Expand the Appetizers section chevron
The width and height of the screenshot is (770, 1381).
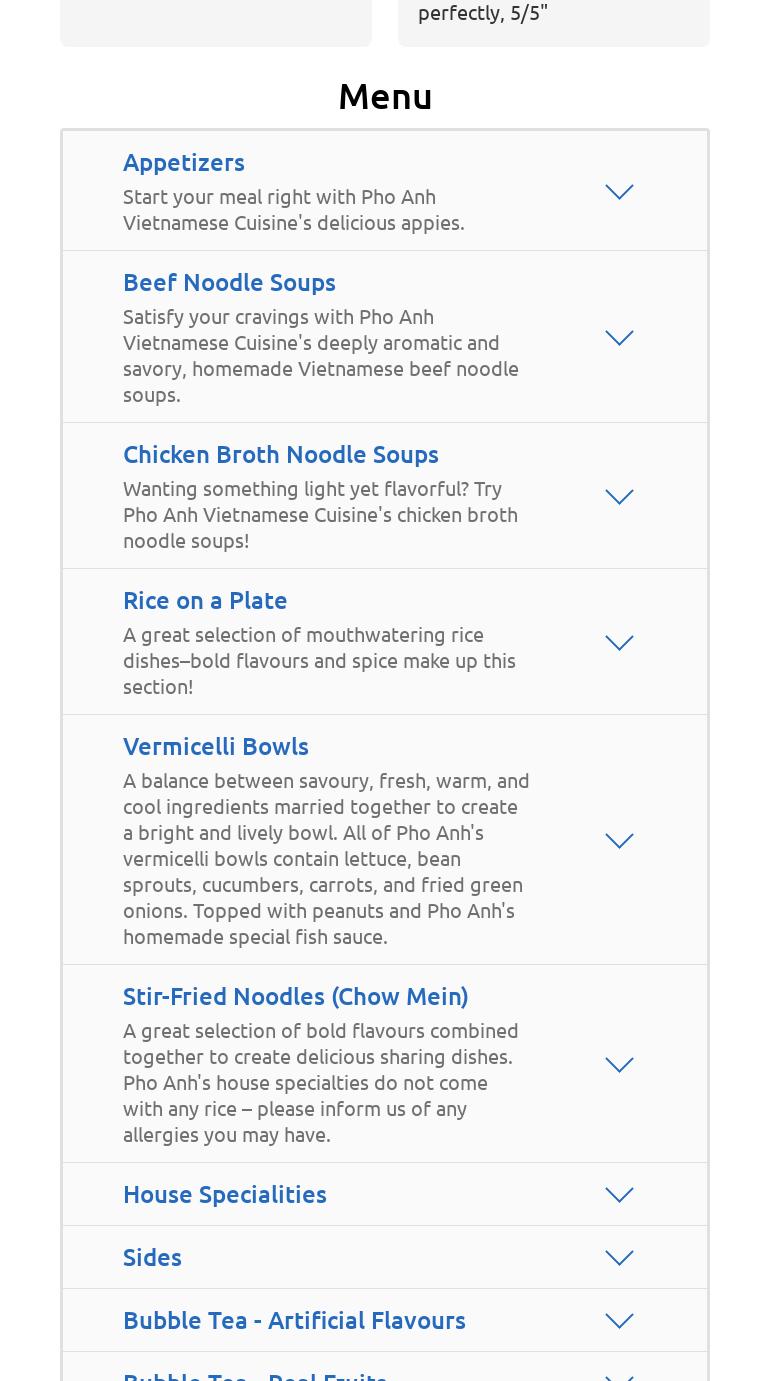click(619, 192)
